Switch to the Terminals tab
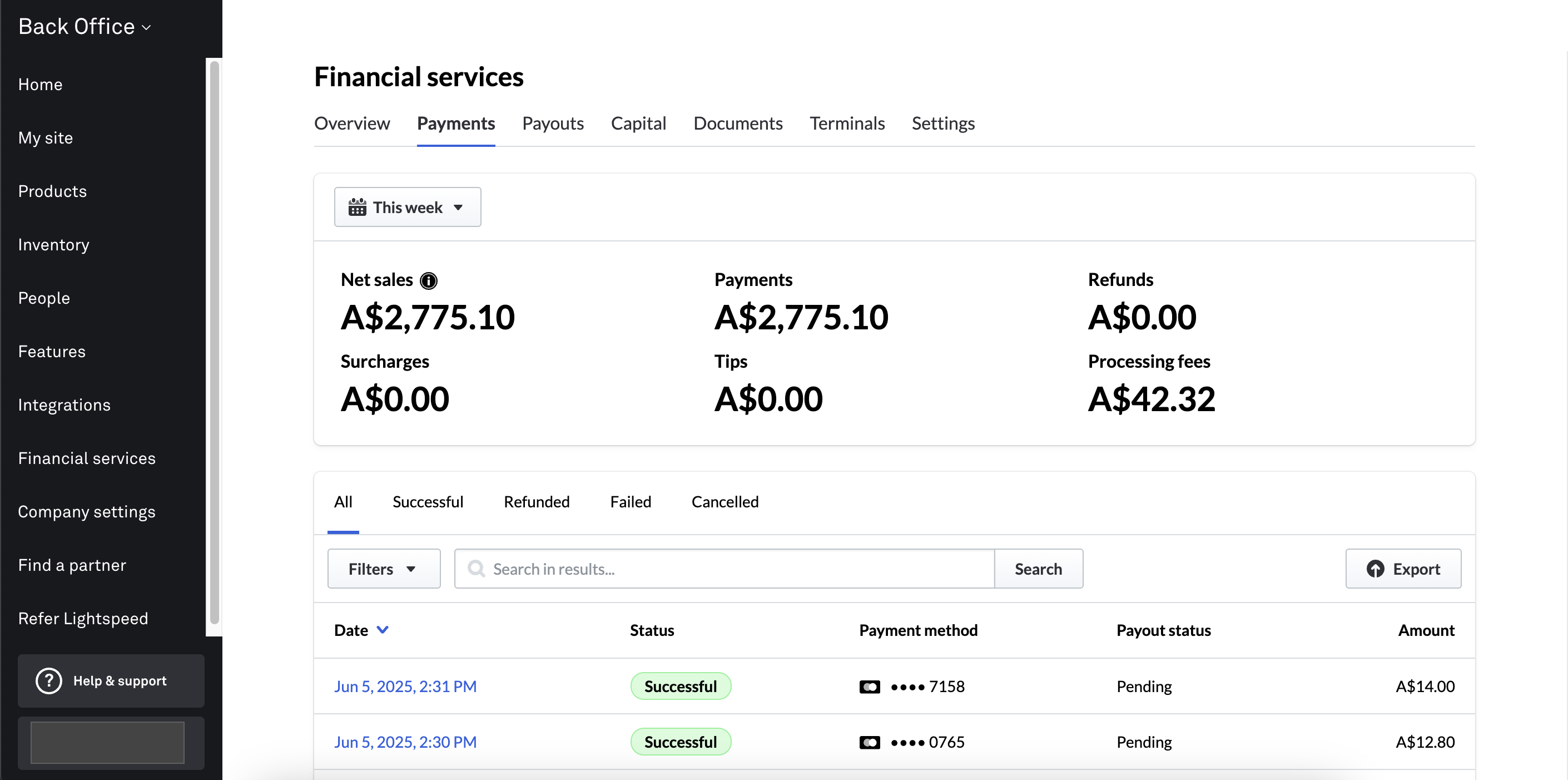Image resolution: width=1568 pixels, height=780 pixels. [x=847, y=124]
